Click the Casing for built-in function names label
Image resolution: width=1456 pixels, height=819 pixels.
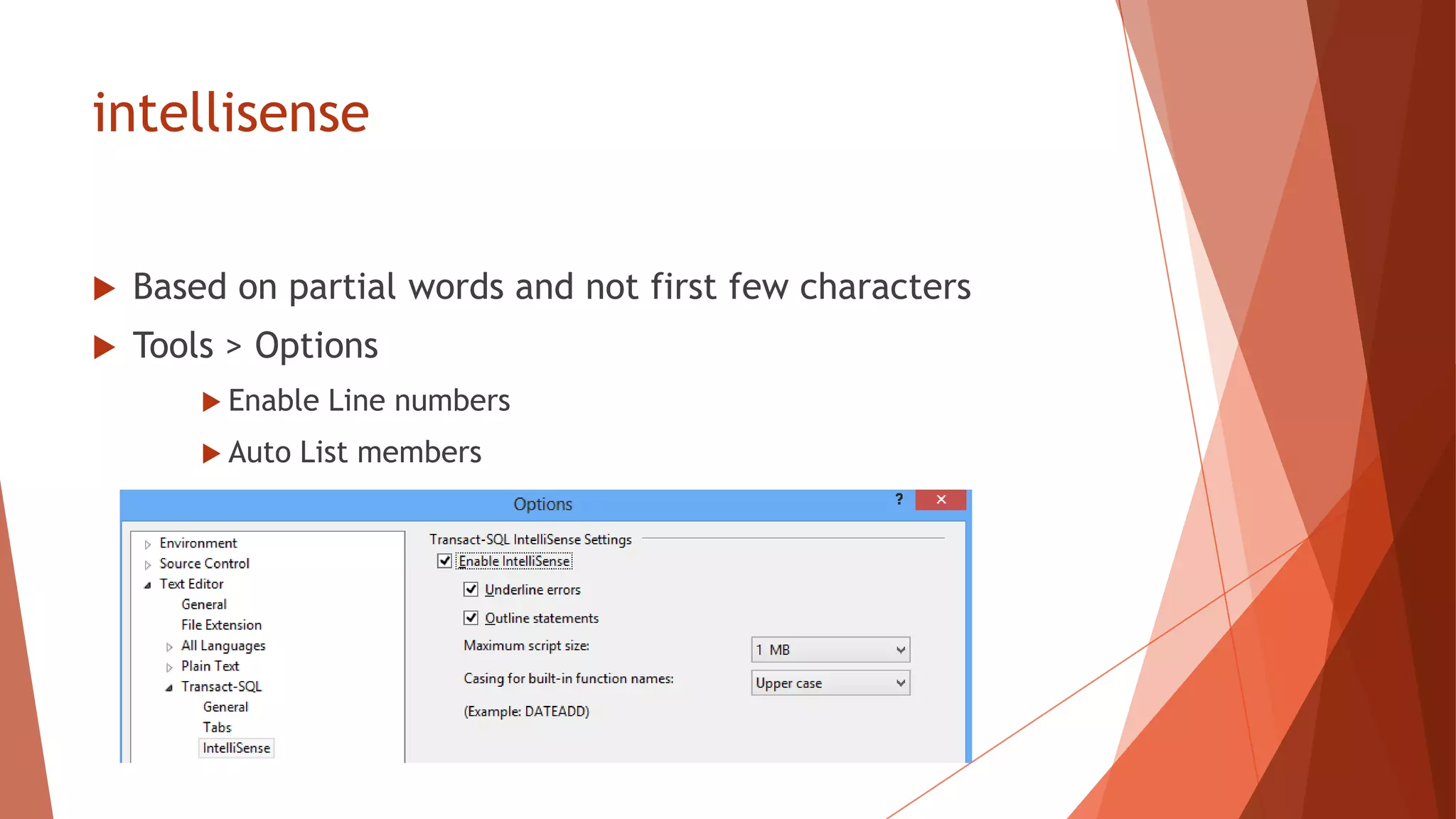[569, 678]
